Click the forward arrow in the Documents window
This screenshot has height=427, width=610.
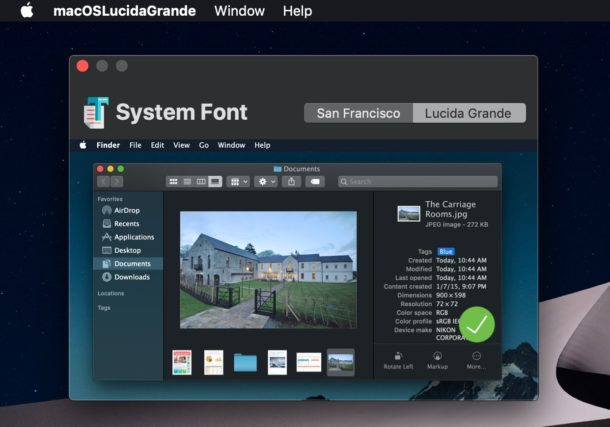point(117,182)
